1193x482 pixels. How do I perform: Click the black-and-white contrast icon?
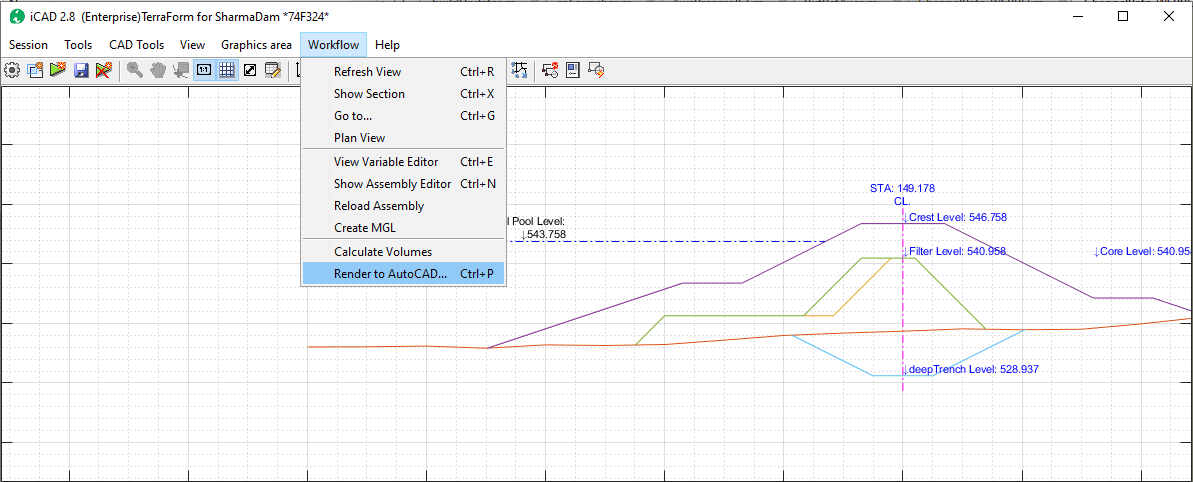coord(250,70)
